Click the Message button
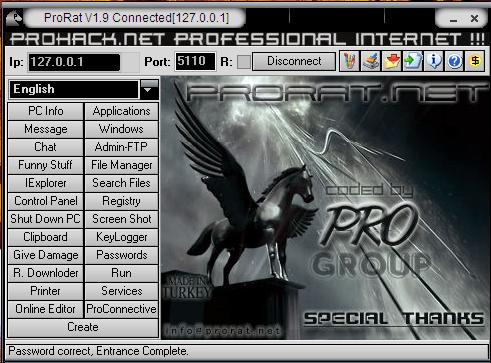 pyautogui.click(x=46, y=129)
